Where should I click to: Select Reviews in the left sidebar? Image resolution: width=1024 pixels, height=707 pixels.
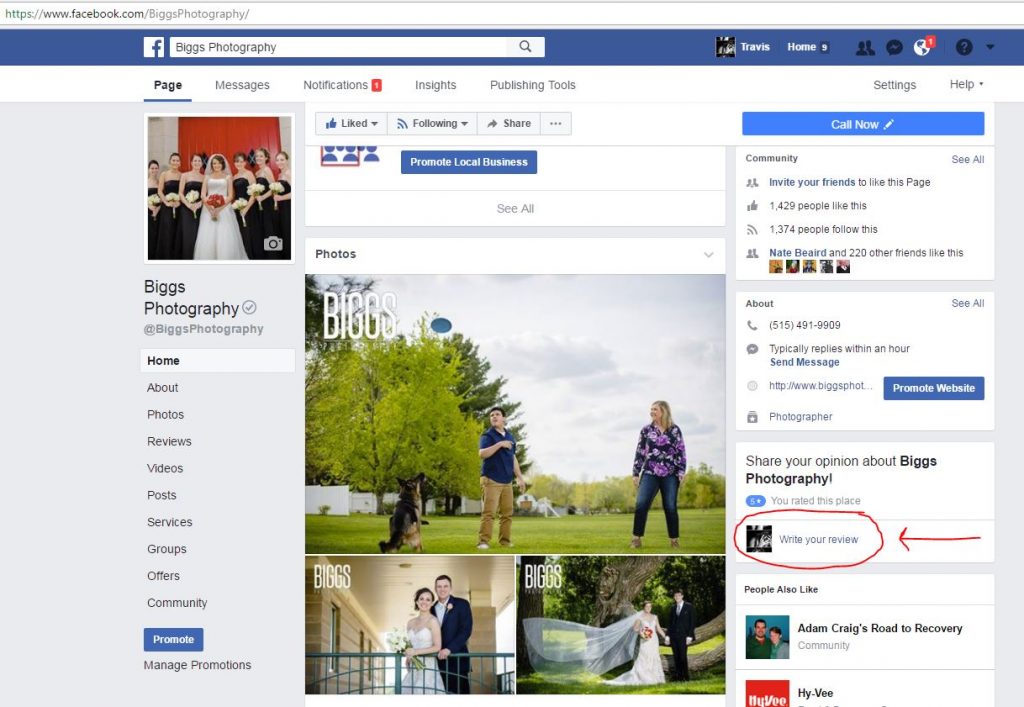coord(169,441)
